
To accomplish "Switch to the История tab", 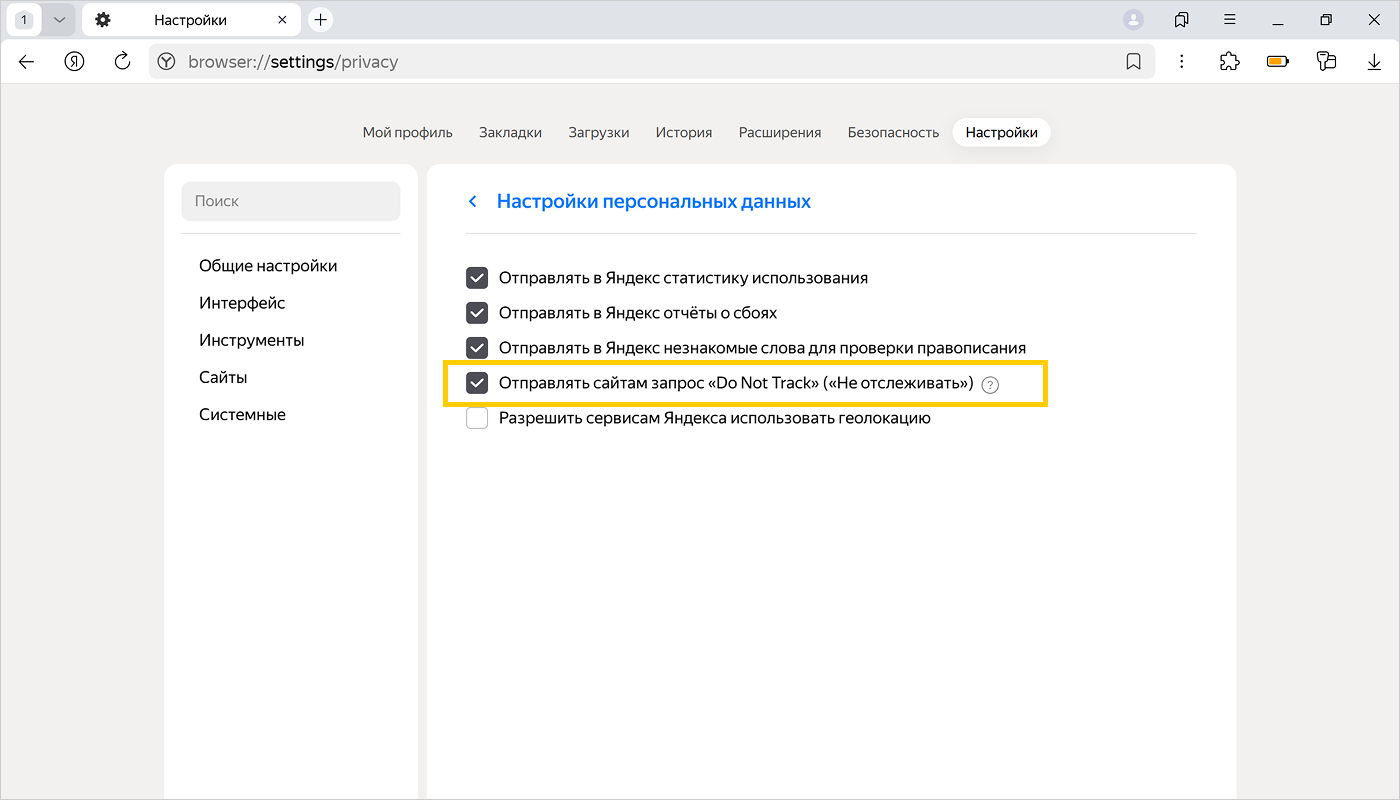I will click(684, 132).
